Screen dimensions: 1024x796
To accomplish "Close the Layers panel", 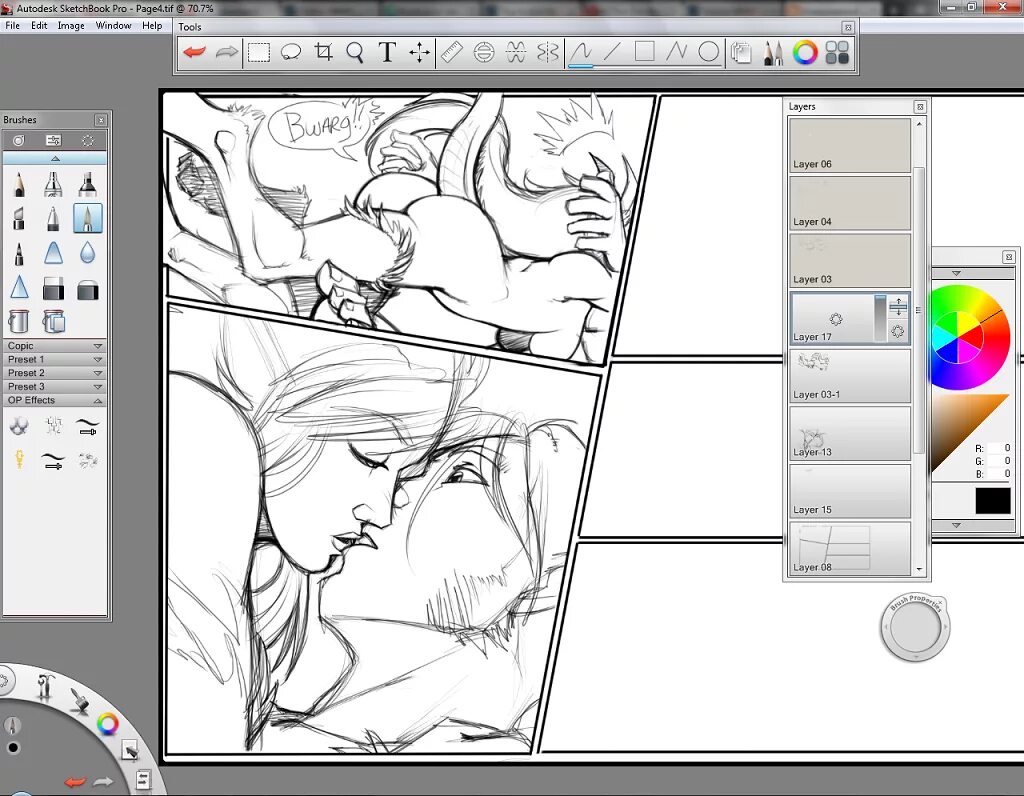I will 920,106.
